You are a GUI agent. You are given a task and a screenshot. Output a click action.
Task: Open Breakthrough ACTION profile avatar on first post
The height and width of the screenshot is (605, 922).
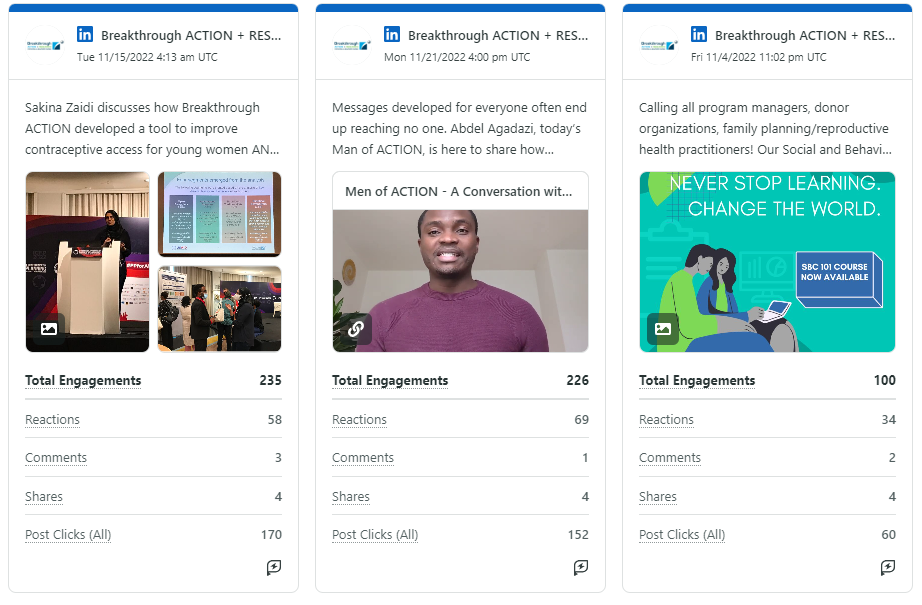pos(45,45)
